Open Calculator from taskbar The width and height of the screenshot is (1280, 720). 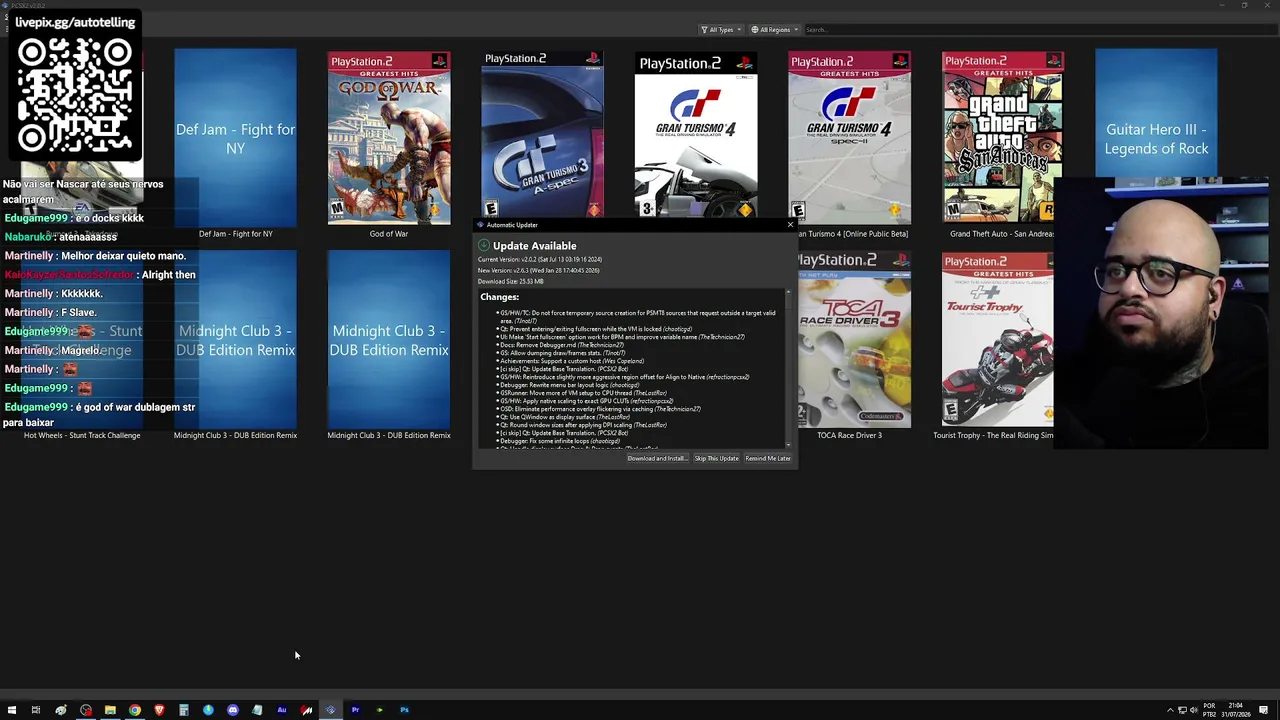184,710
